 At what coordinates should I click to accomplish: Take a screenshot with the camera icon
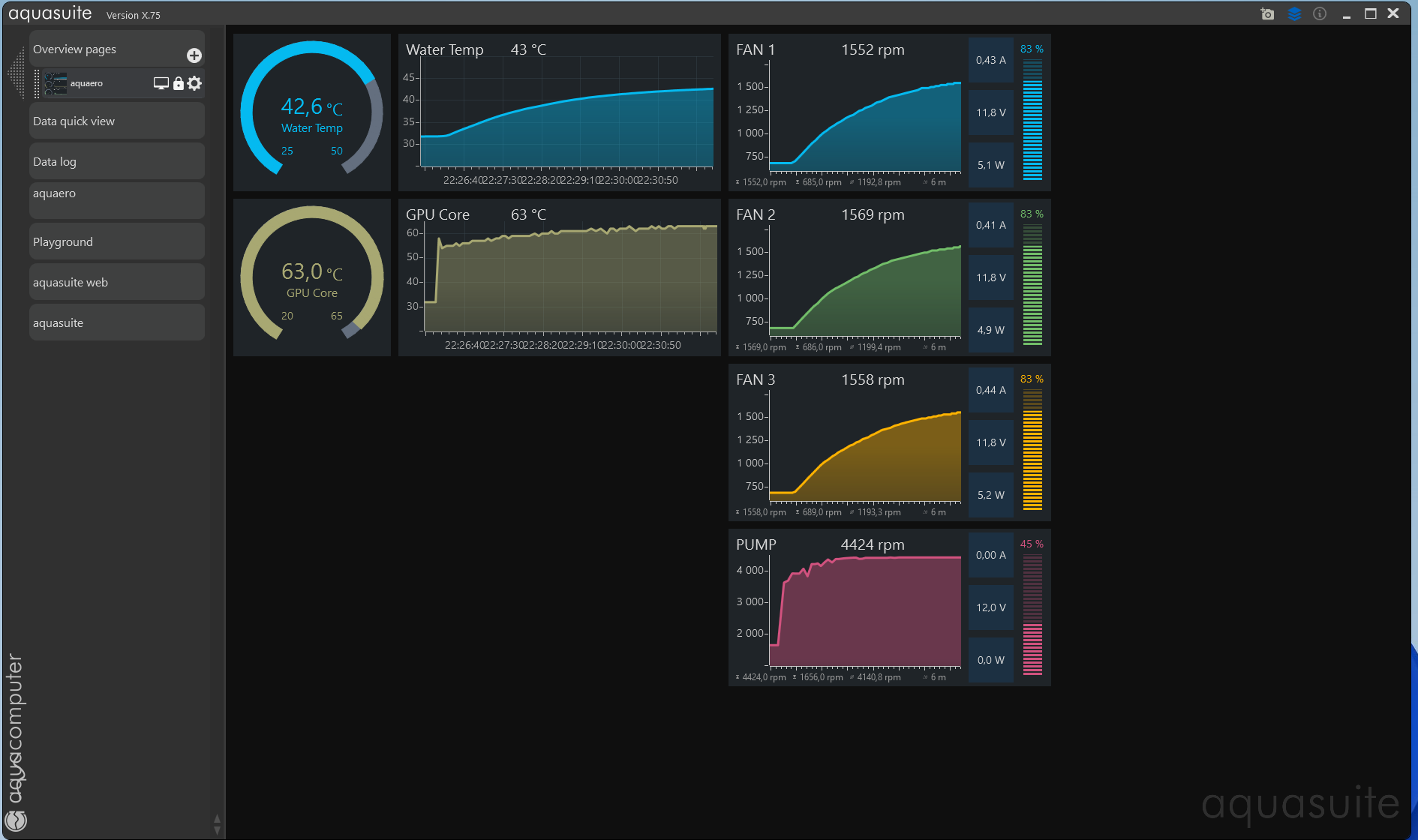pyautogui.click(x=1268, y=14)
